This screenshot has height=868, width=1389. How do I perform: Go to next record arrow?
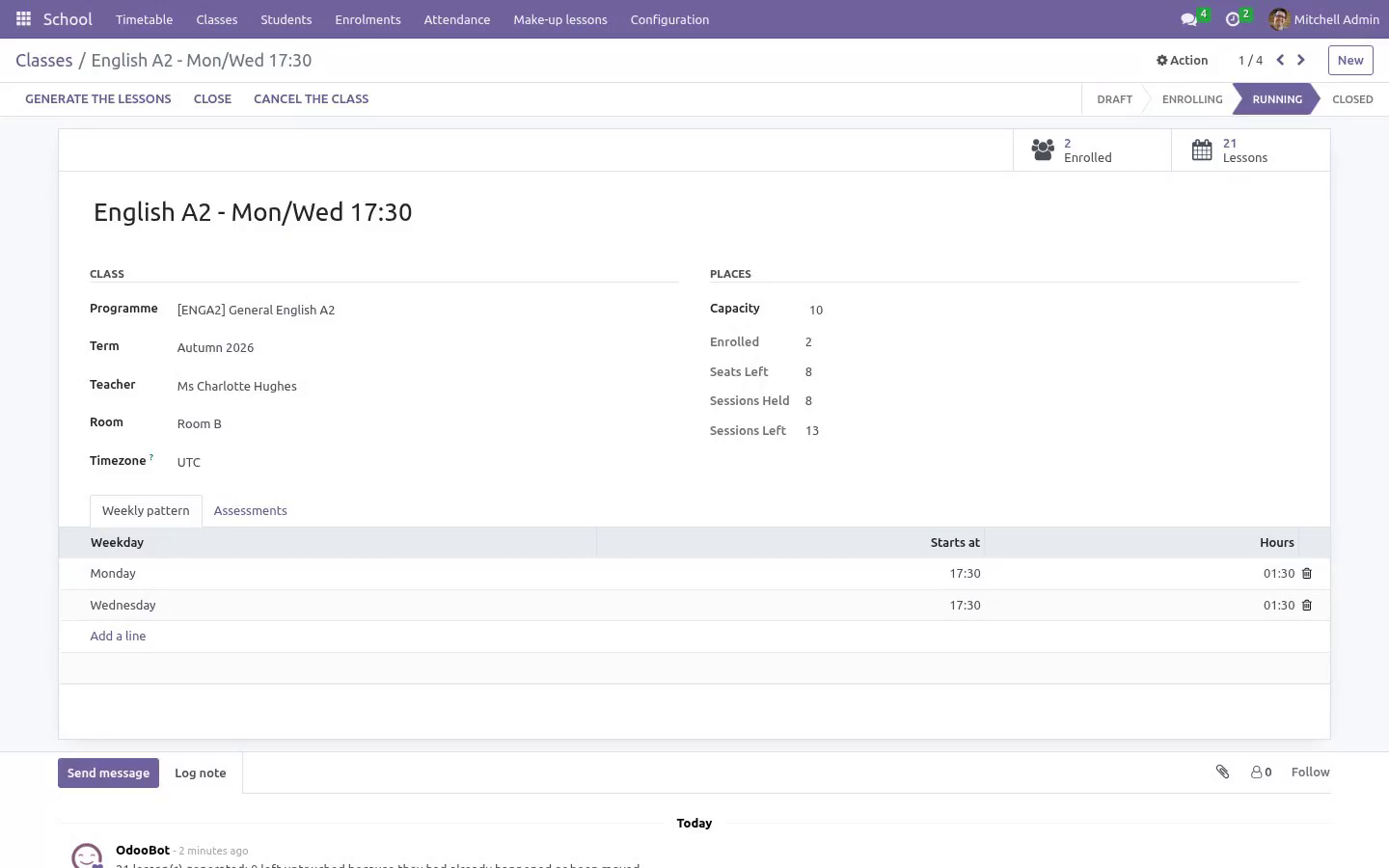pos(1301,60)
